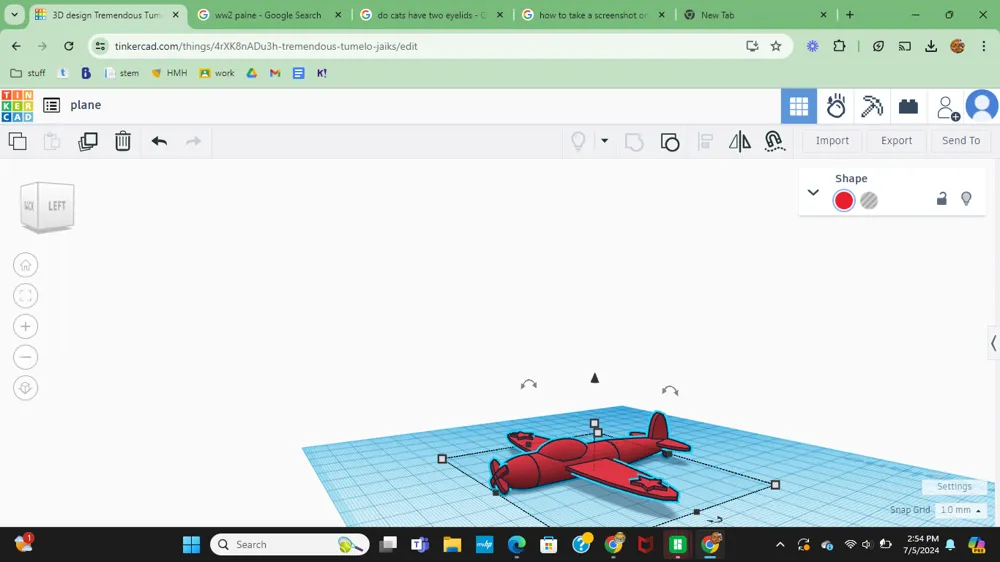Duplicate and repeat the selected shape

87,141
